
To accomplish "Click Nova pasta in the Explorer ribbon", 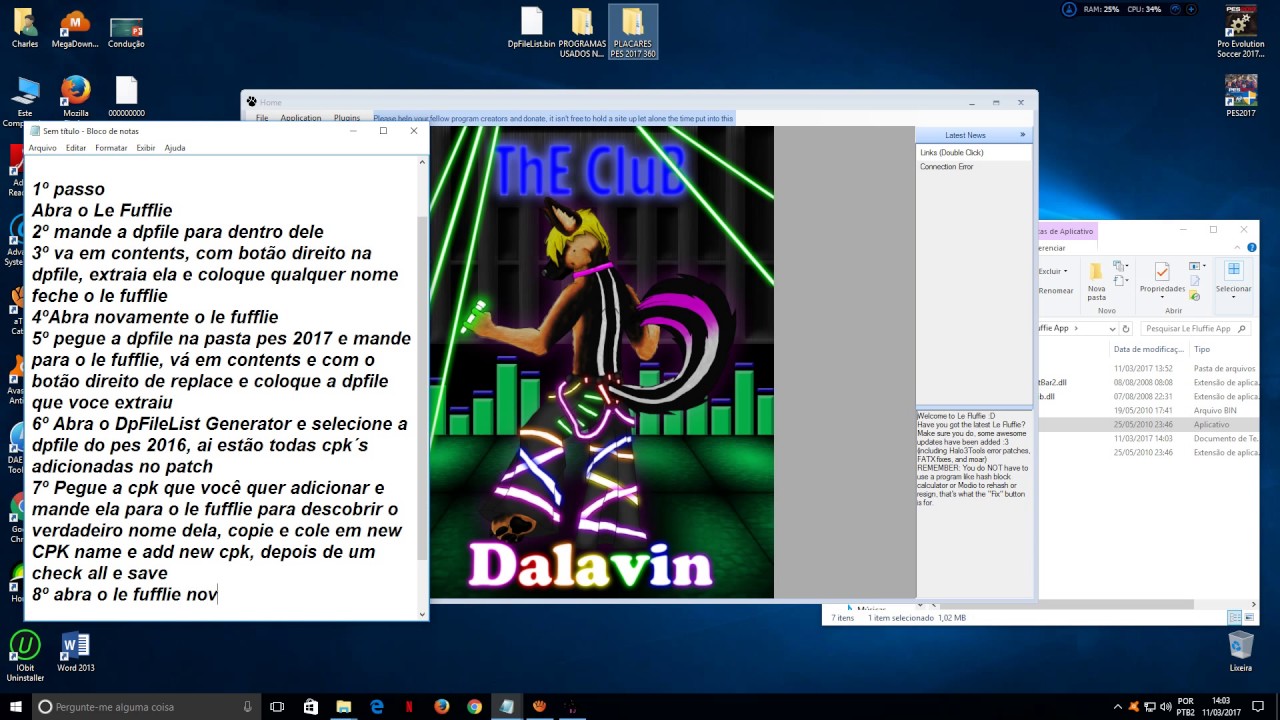I will tap(1097, 281).
